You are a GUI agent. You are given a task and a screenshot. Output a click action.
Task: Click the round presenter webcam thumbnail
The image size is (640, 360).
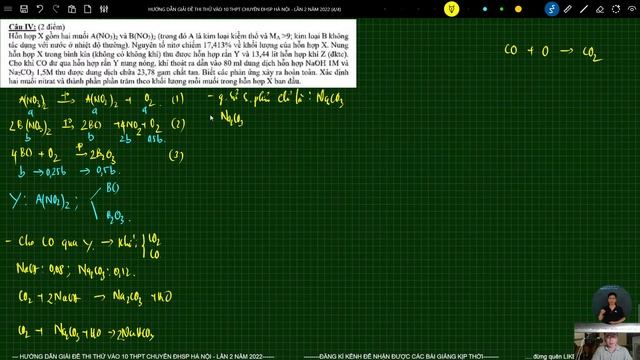click(611, 304)
